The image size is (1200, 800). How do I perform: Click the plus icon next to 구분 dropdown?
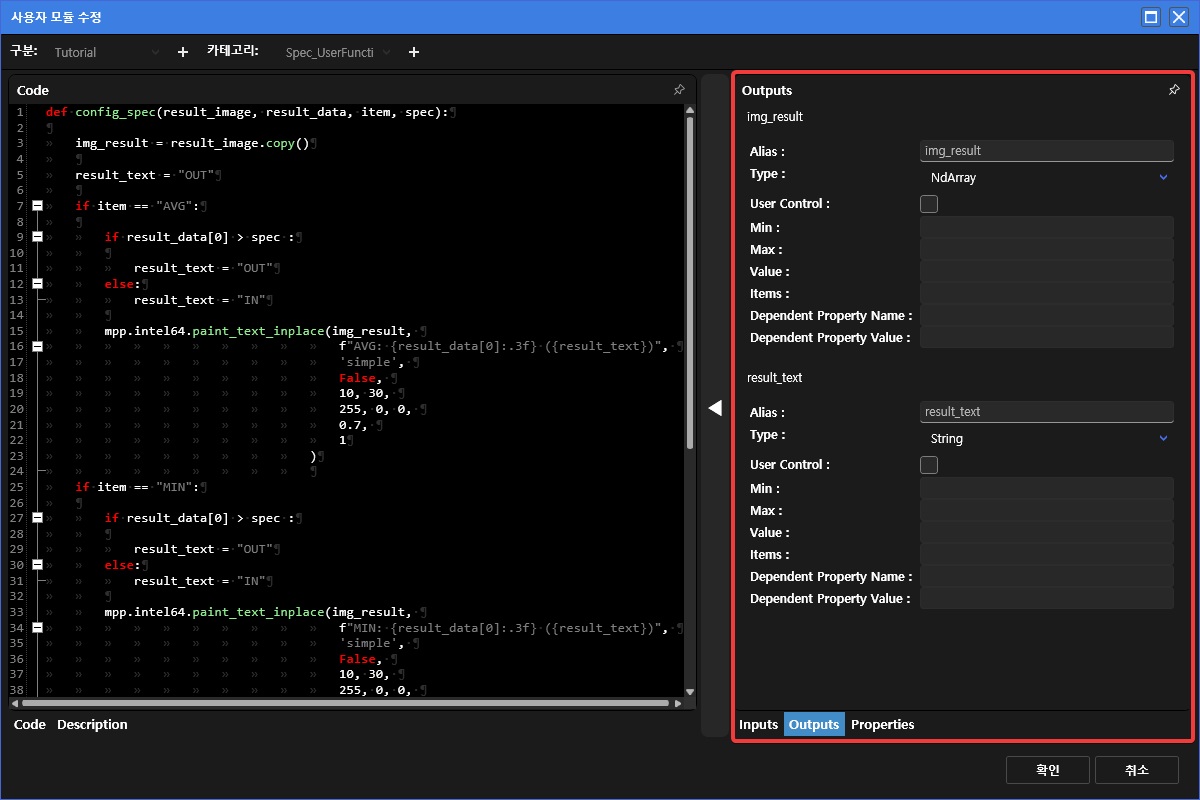point(182,52)
